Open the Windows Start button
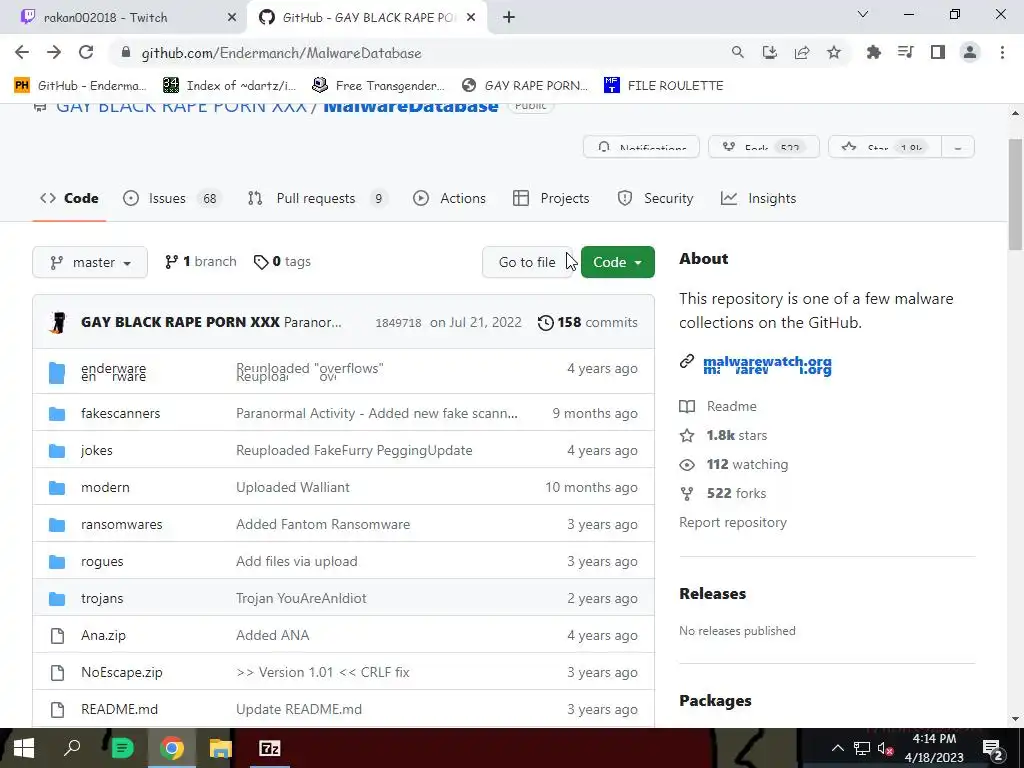Image resolution: width=1024 pixels, height=768 pixels. tap(24, 748)
